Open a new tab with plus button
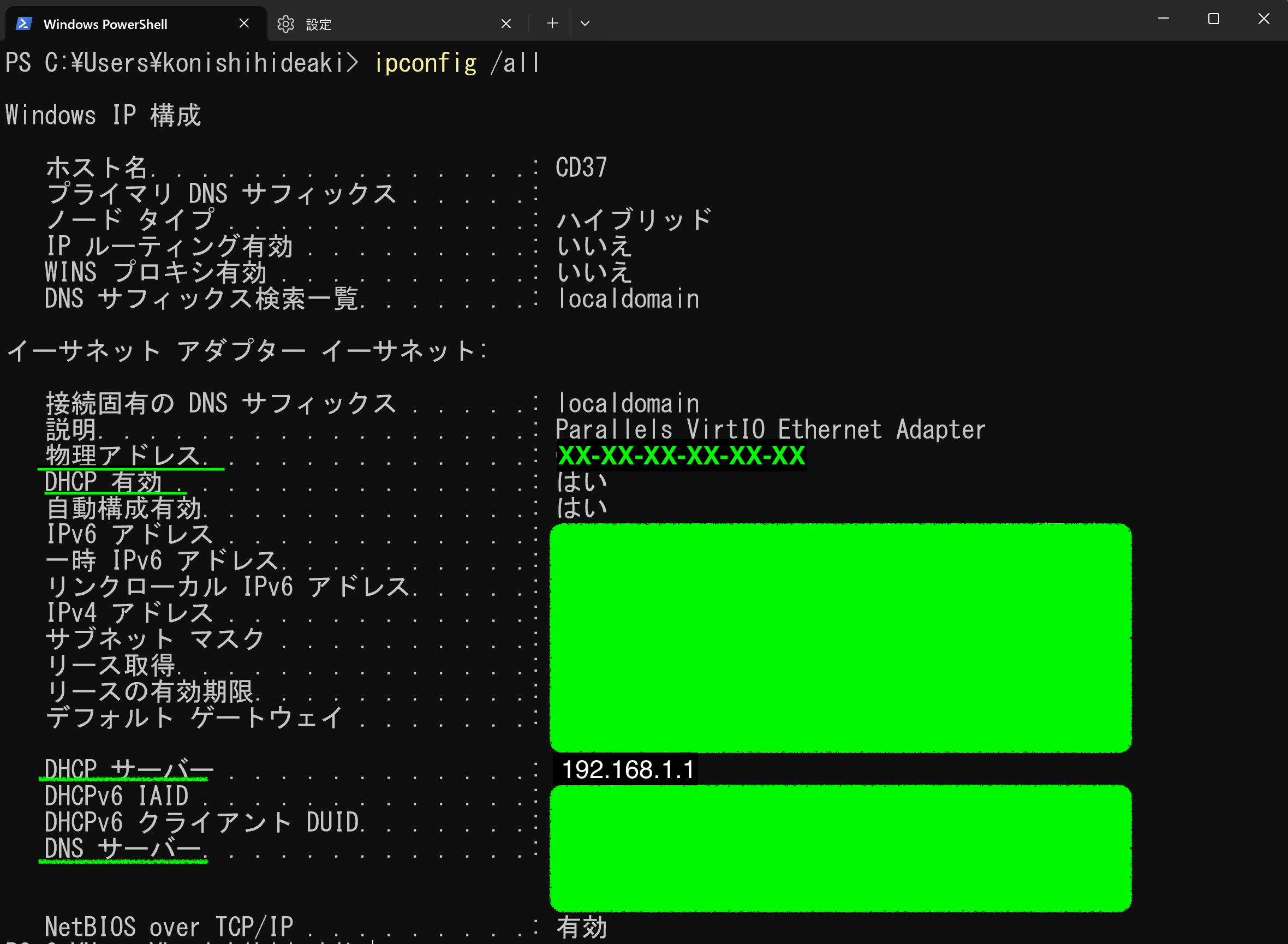The height and width of the screenshot is (944, 1288). click(x=552, y=23)
